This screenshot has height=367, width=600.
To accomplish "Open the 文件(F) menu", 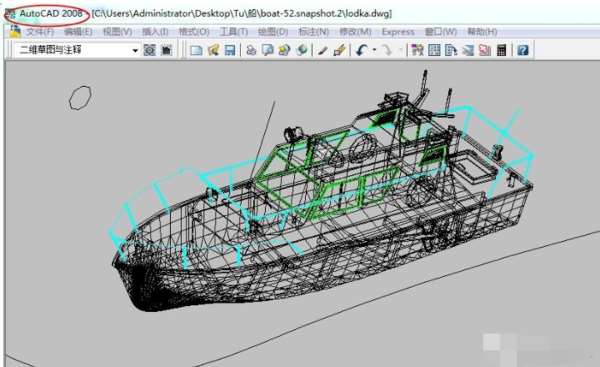I will coord(40,31).
